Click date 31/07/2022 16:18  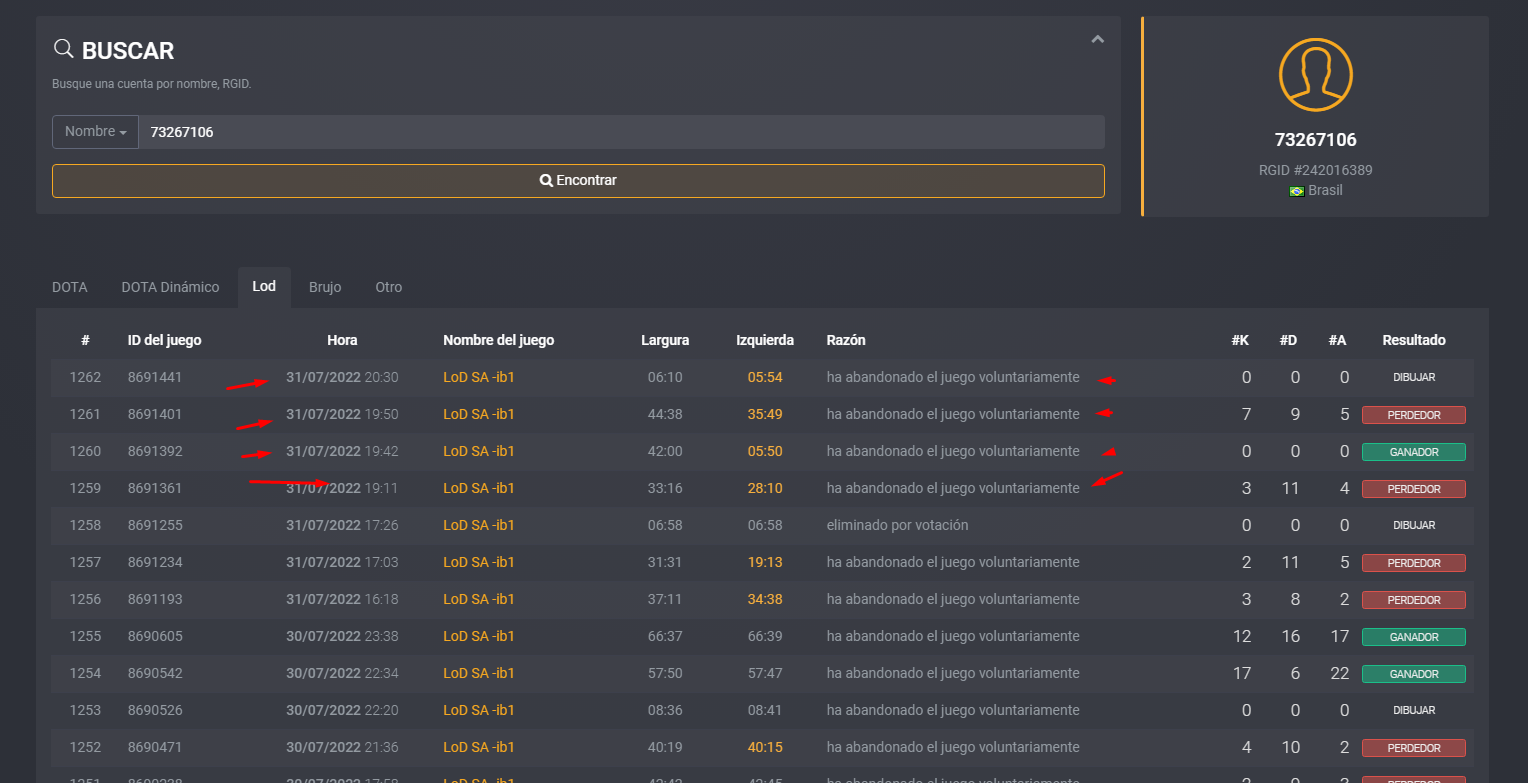tap(342, 599)
